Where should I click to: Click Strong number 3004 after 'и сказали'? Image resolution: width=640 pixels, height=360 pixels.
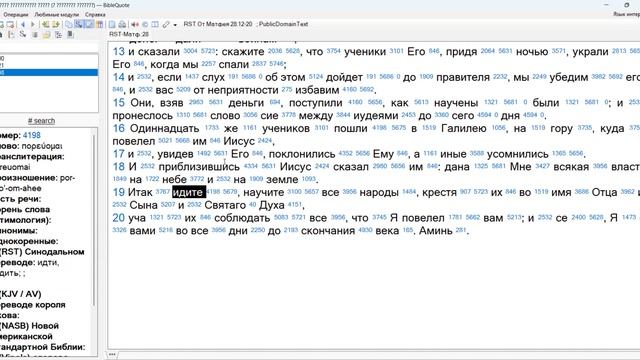pos(190,51)
